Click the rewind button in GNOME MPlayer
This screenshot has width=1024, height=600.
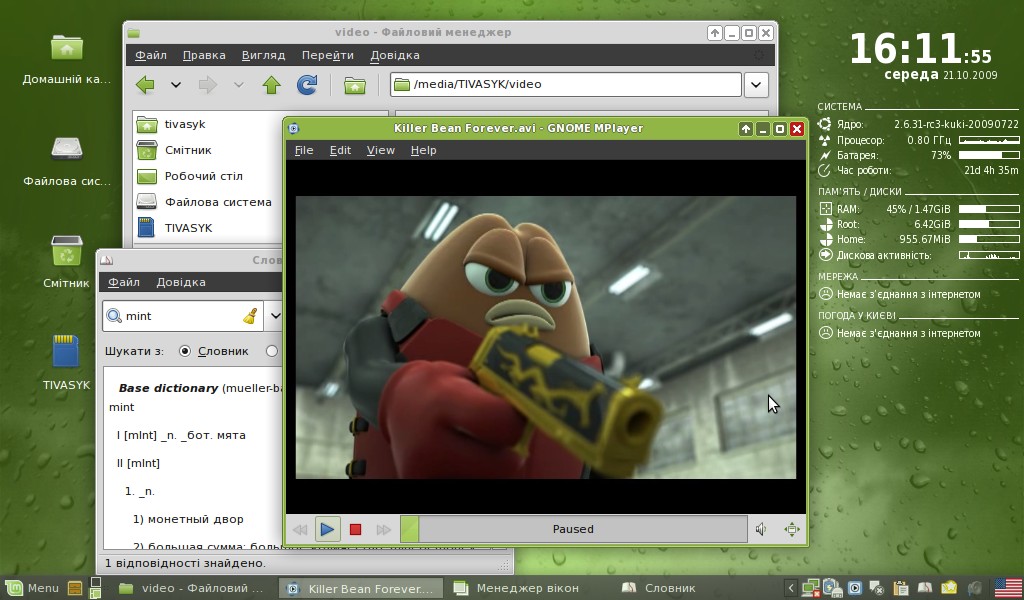[x=300, y=529]
